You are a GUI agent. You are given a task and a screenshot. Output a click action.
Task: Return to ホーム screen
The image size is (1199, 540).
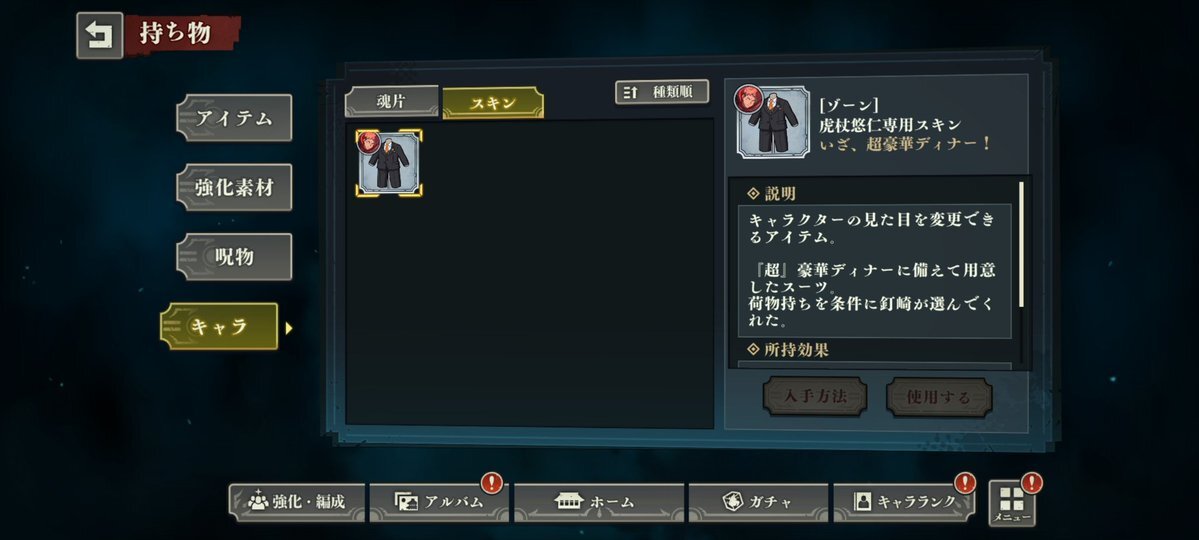599,503
